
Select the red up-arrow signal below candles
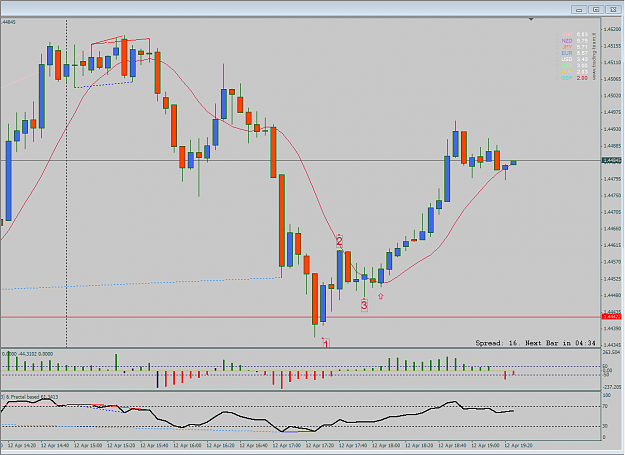(381, 296)
